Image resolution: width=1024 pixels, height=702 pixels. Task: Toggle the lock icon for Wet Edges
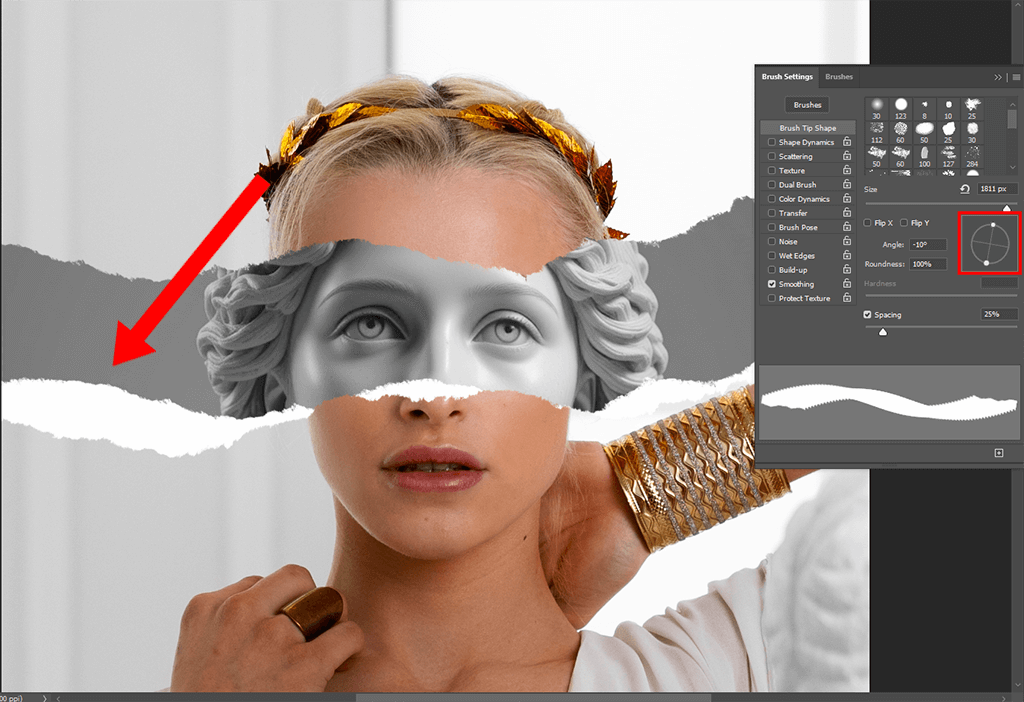847,255
